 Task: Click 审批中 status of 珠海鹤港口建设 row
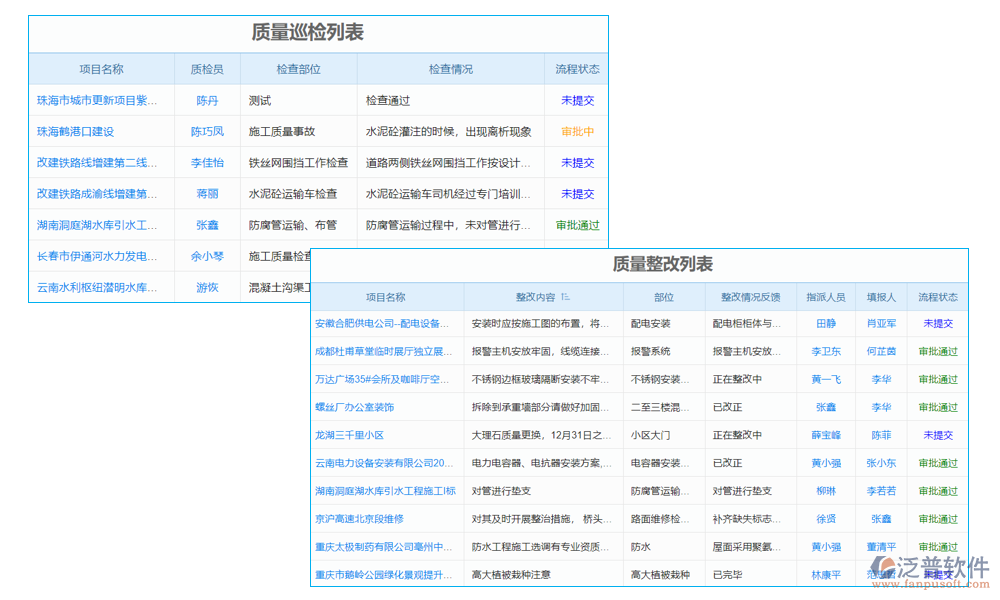(x=576, y=131)
